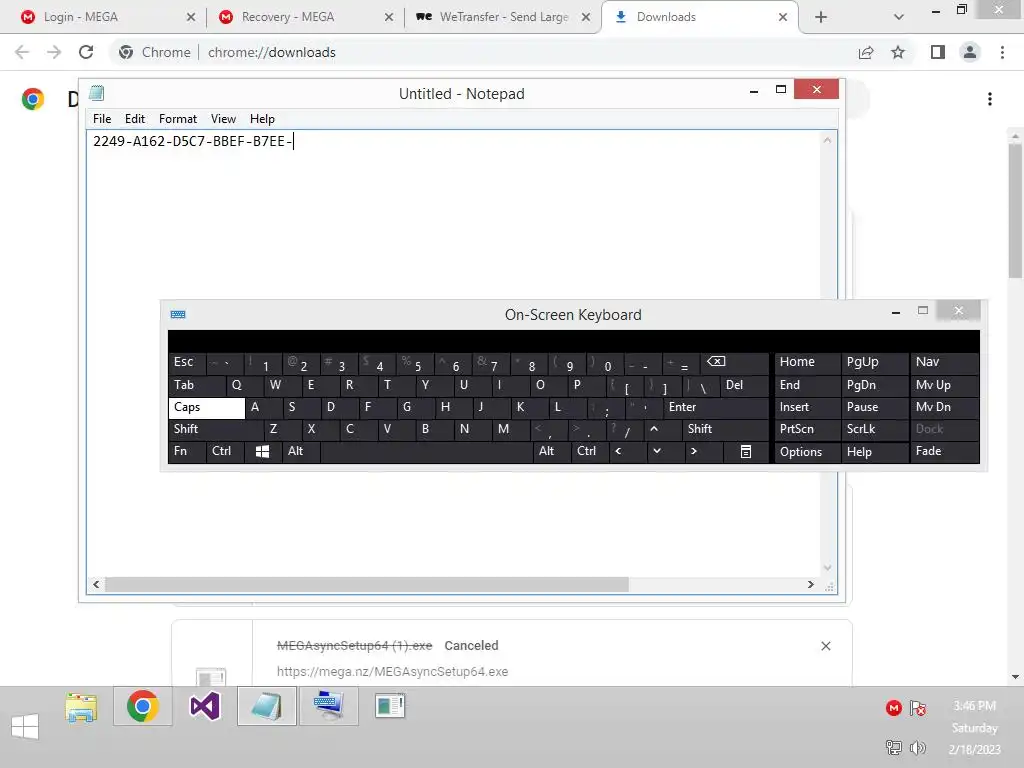Viewport: 1024px width, 768px height.
Task: Bookmark this page with the star icon
Action: click(898, 52)
